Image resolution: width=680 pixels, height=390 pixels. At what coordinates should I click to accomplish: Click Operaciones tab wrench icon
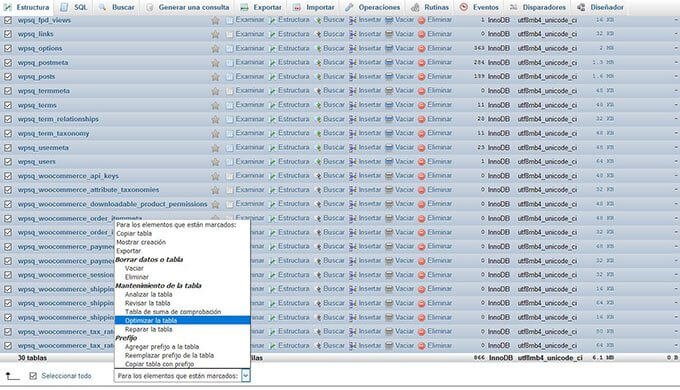click(349, 7)
